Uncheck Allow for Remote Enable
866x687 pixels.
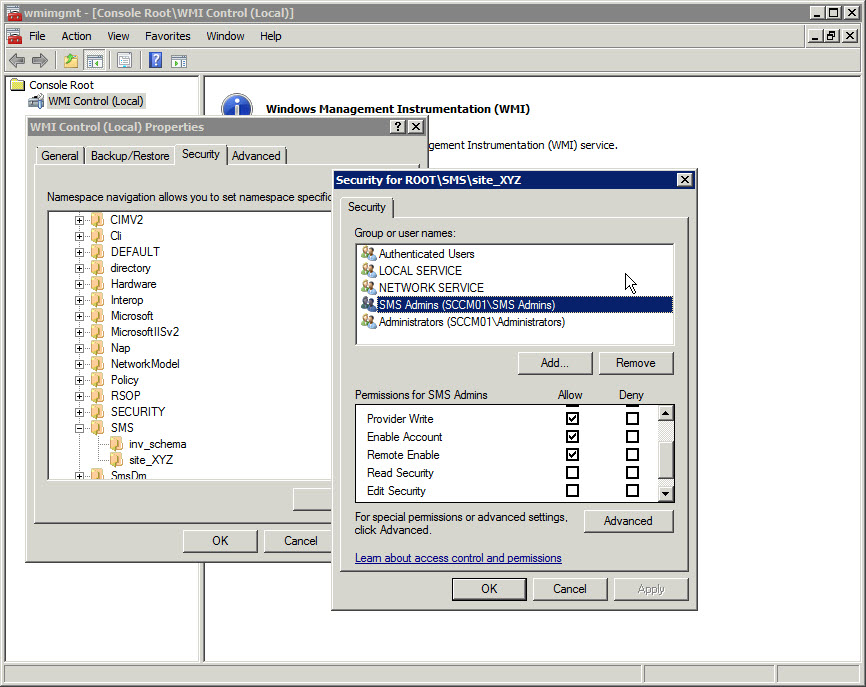pyautogui.click(x=572, y=455)
